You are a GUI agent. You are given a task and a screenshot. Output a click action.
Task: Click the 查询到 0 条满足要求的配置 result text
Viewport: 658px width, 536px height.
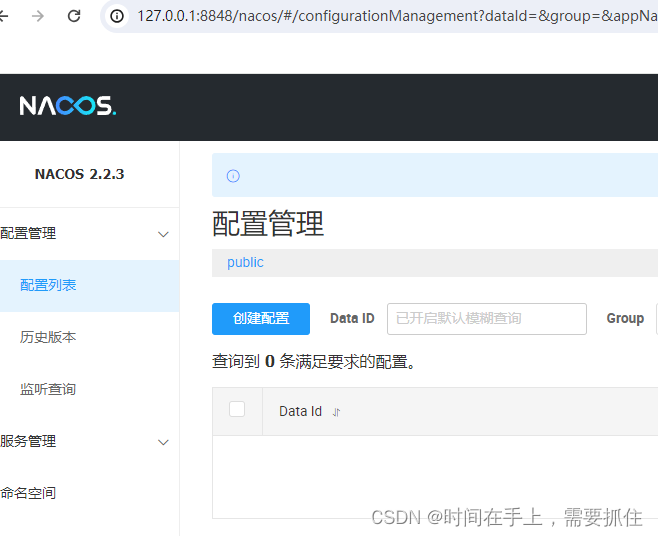pyautogui.click(x=314, y=361)
